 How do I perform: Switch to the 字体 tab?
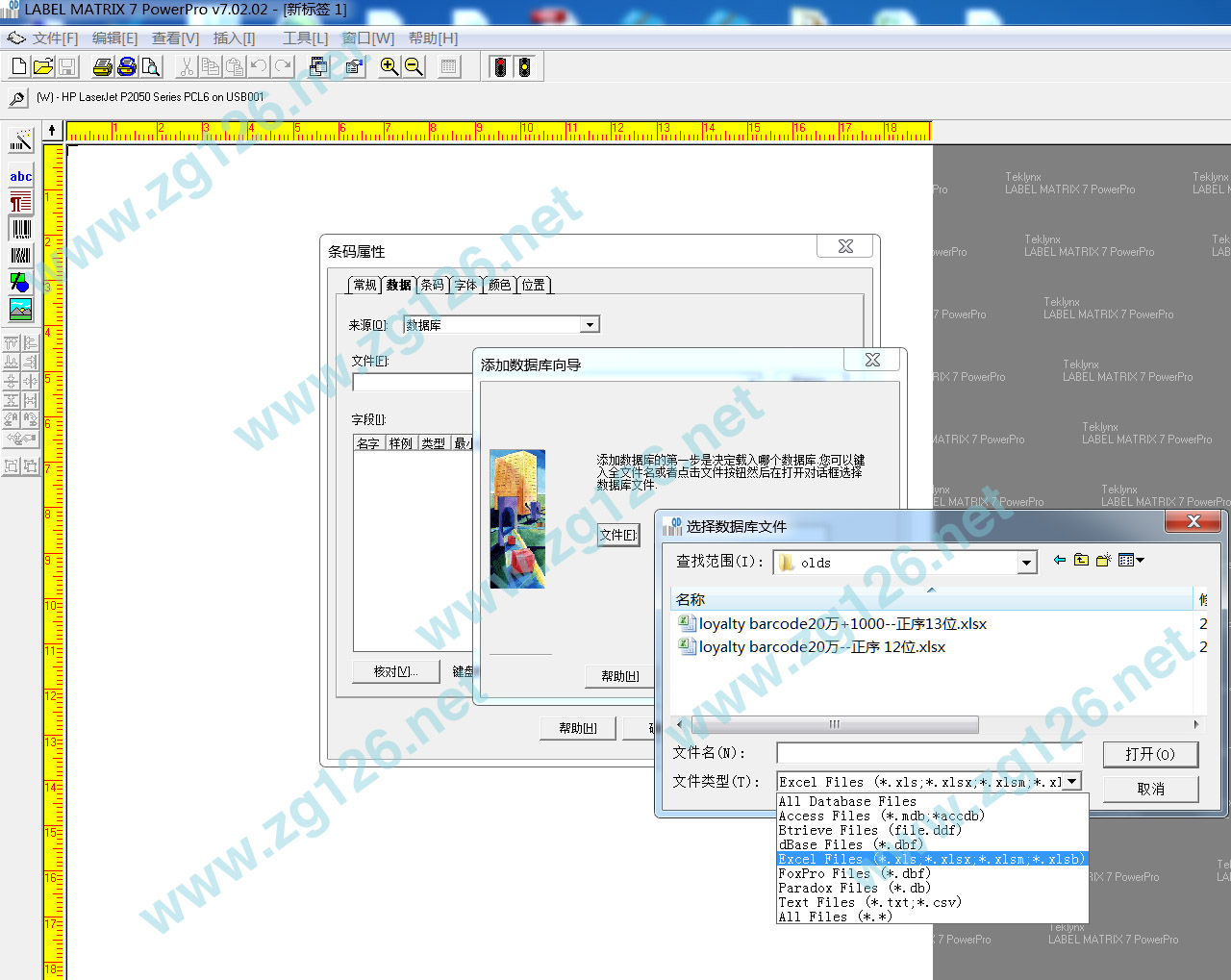point(465,285)
